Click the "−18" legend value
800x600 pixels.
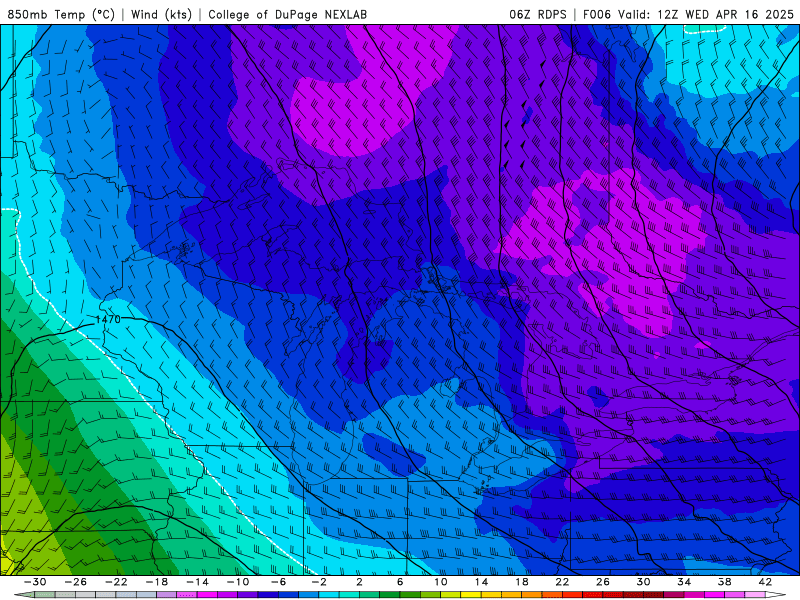pos(157,582)
